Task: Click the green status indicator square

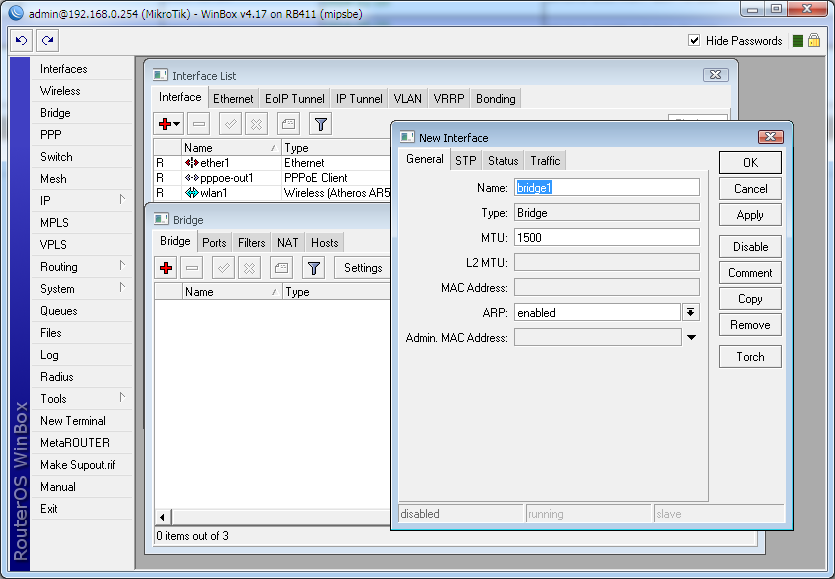Action: point(798,41)
